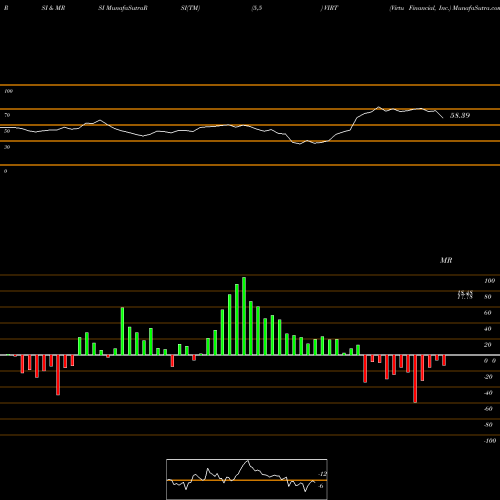Click the tallest green histogram bar
Viewport: 500px width, 500px height.
[244, 316]
